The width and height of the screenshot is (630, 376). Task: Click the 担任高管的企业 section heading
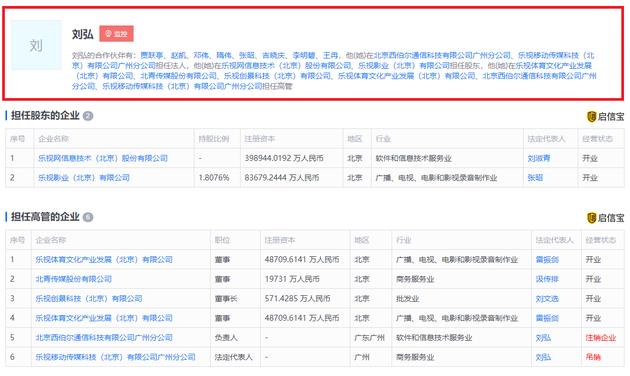(45, 217)
